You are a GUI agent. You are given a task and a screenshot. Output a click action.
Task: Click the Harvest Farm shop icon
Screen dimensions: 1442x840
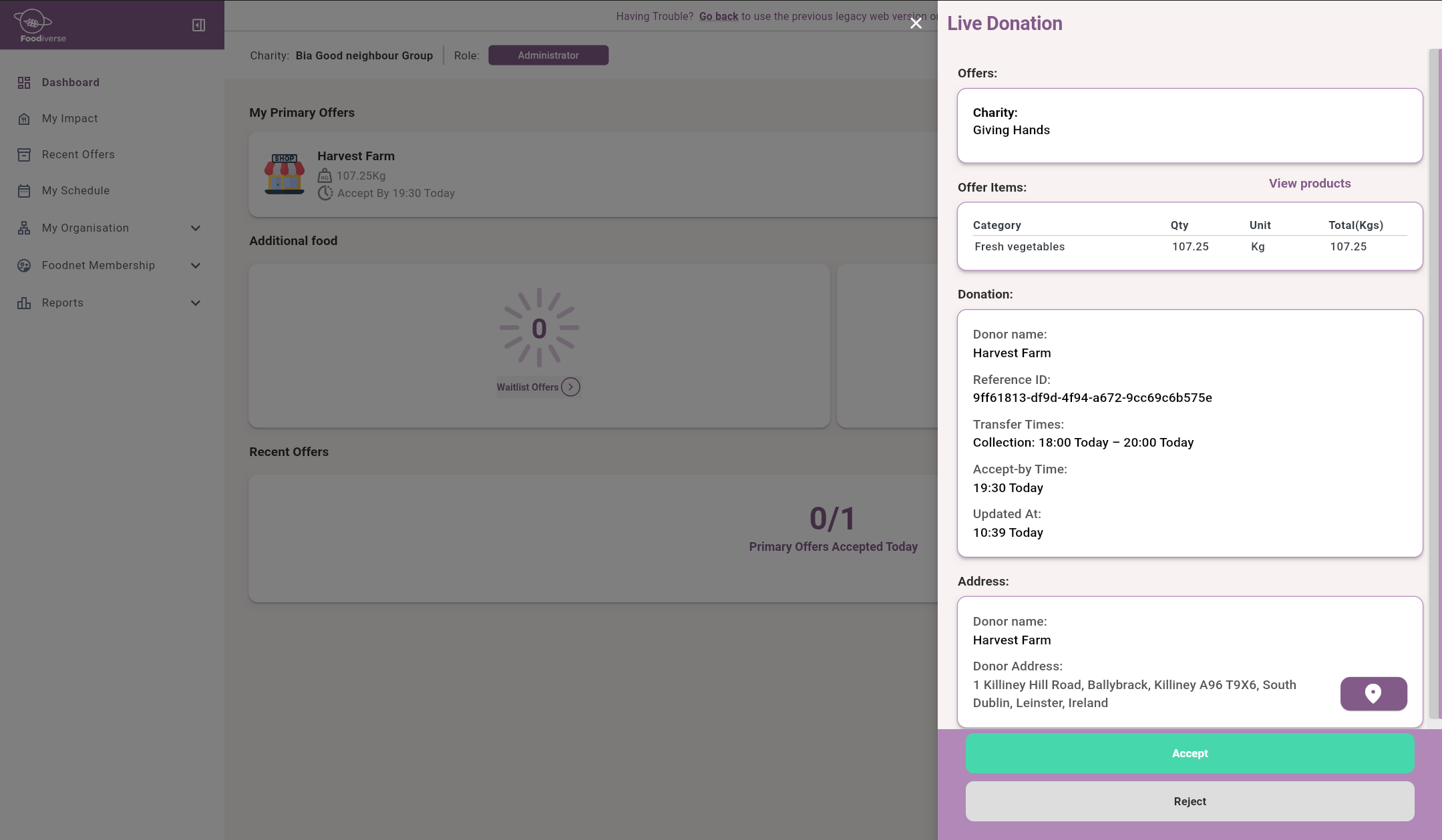(x=285, y=174)
